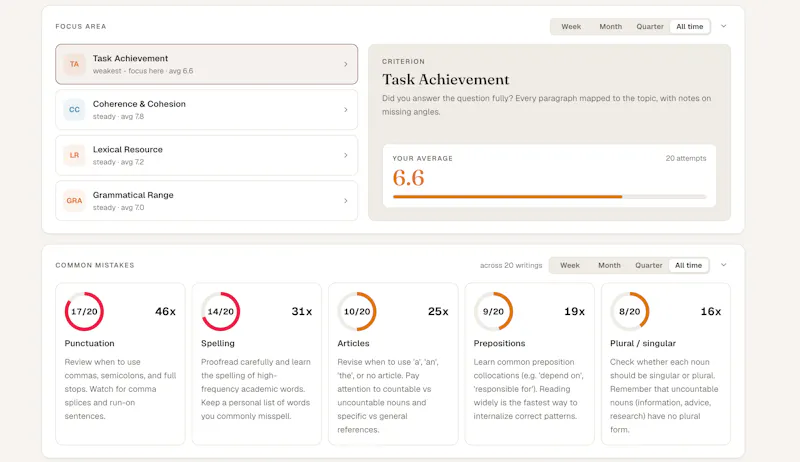Select All time in Common Mistakes range

tap(688, 265)
